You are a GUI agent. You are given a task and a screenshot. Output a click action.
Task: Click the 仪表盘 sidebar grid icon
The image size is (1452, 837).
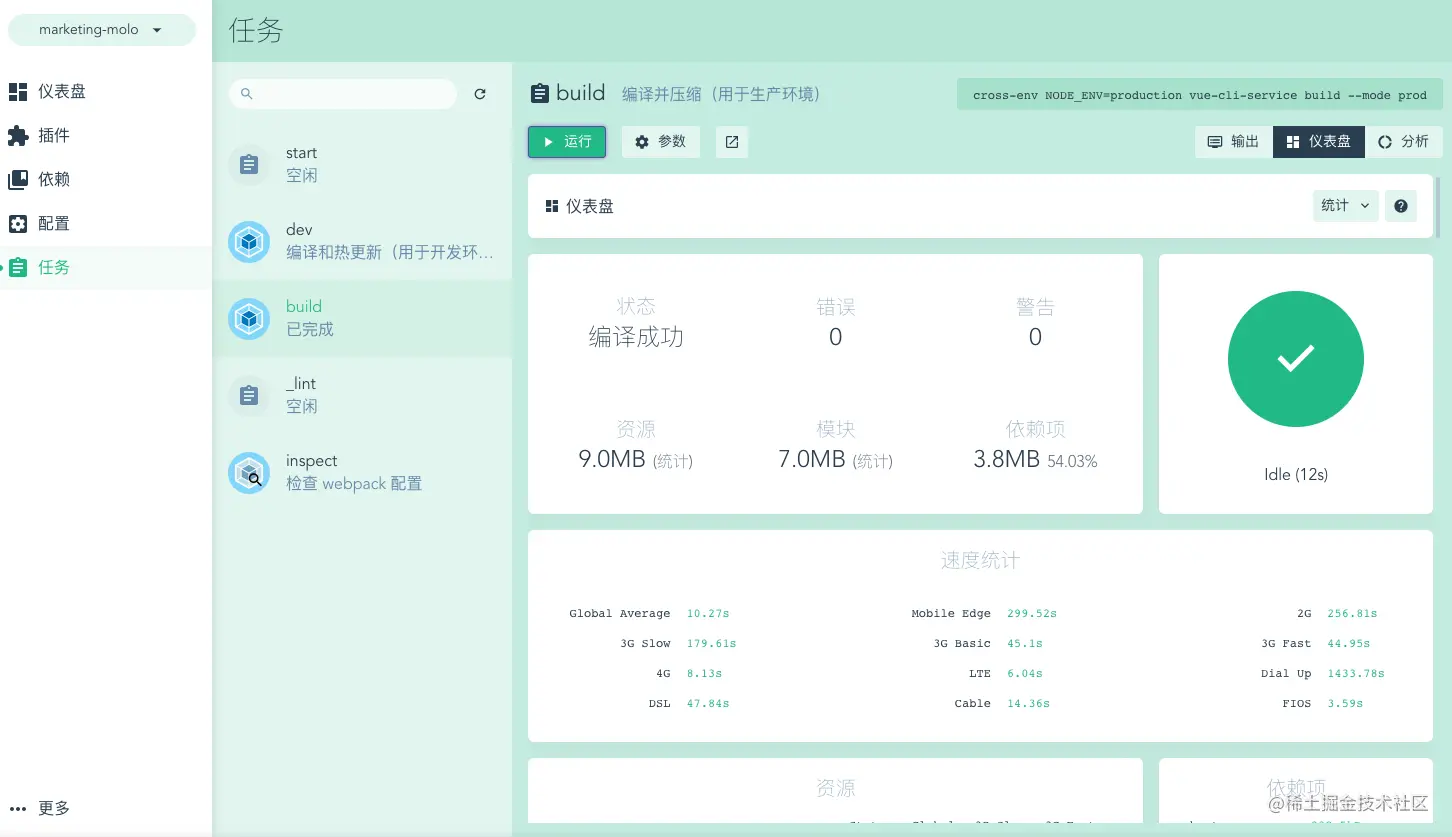point(18,92)
